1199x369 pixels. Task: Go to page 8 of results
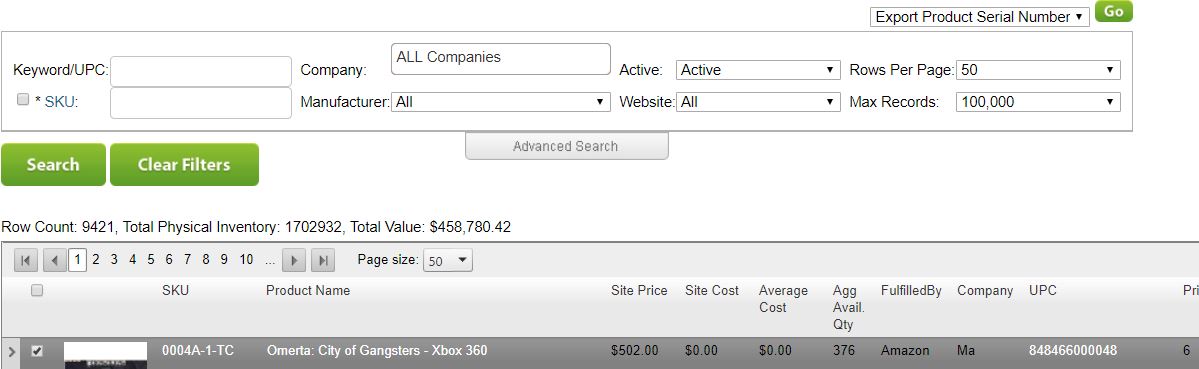(206, 260)
